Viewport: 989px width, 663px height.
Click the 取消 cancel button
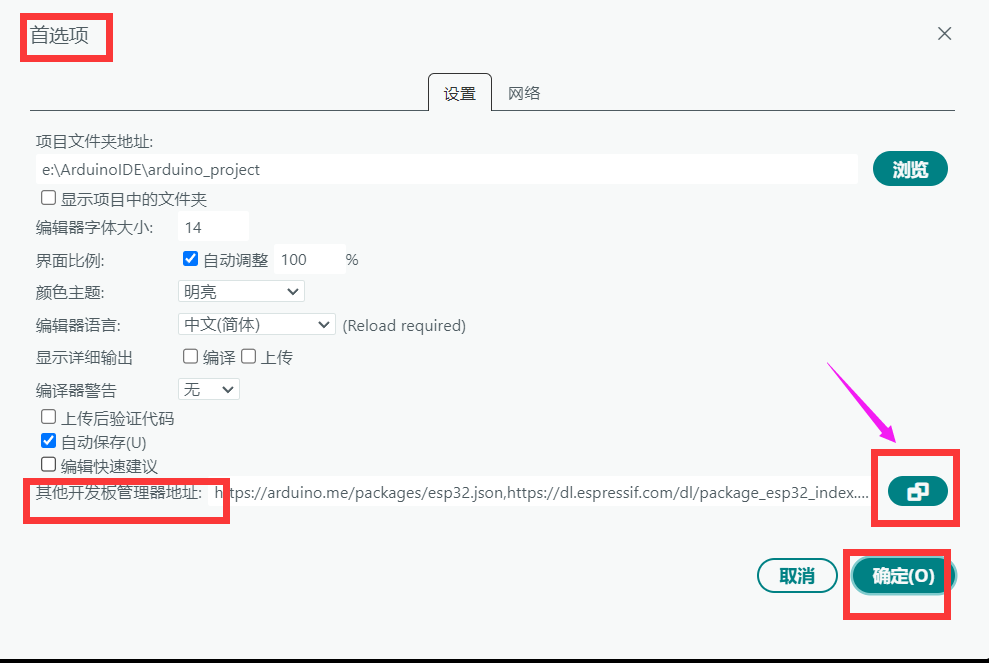(x=797, y=575)
